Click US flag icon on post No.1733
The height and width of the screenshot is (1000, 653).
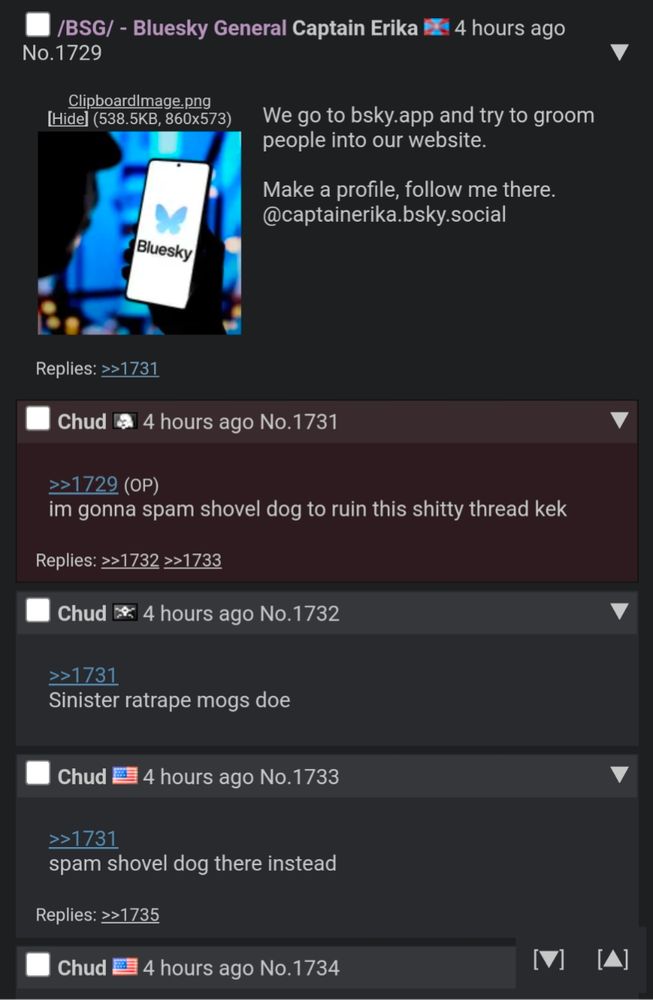pyautogui.click(x=124, y=776)
